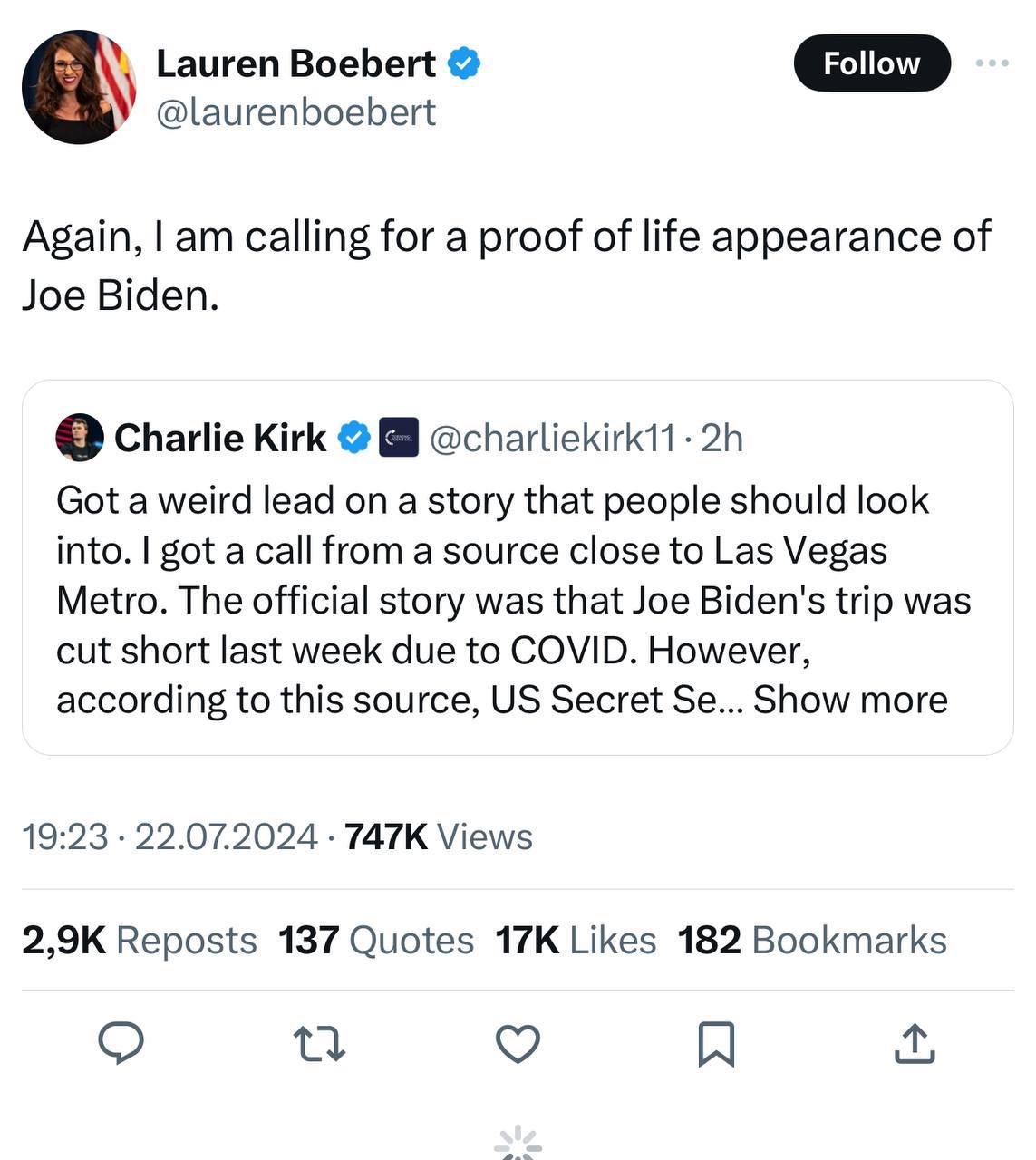The width and height of the screenshot is (1036, 1160).
Task: Open the three-dot more options menu
Action: [x=992, y=63]
